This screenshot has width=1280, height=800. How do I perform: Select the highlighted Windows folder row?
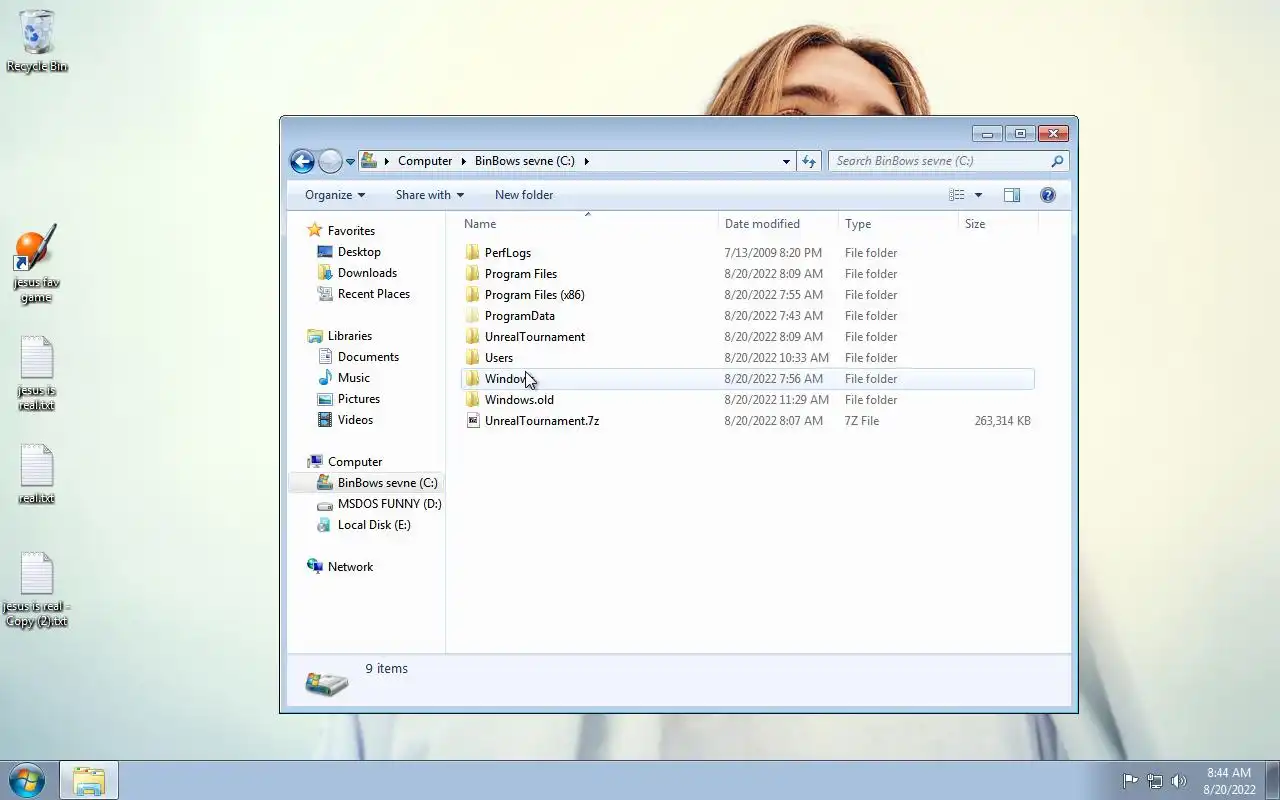tap(747, 379)
